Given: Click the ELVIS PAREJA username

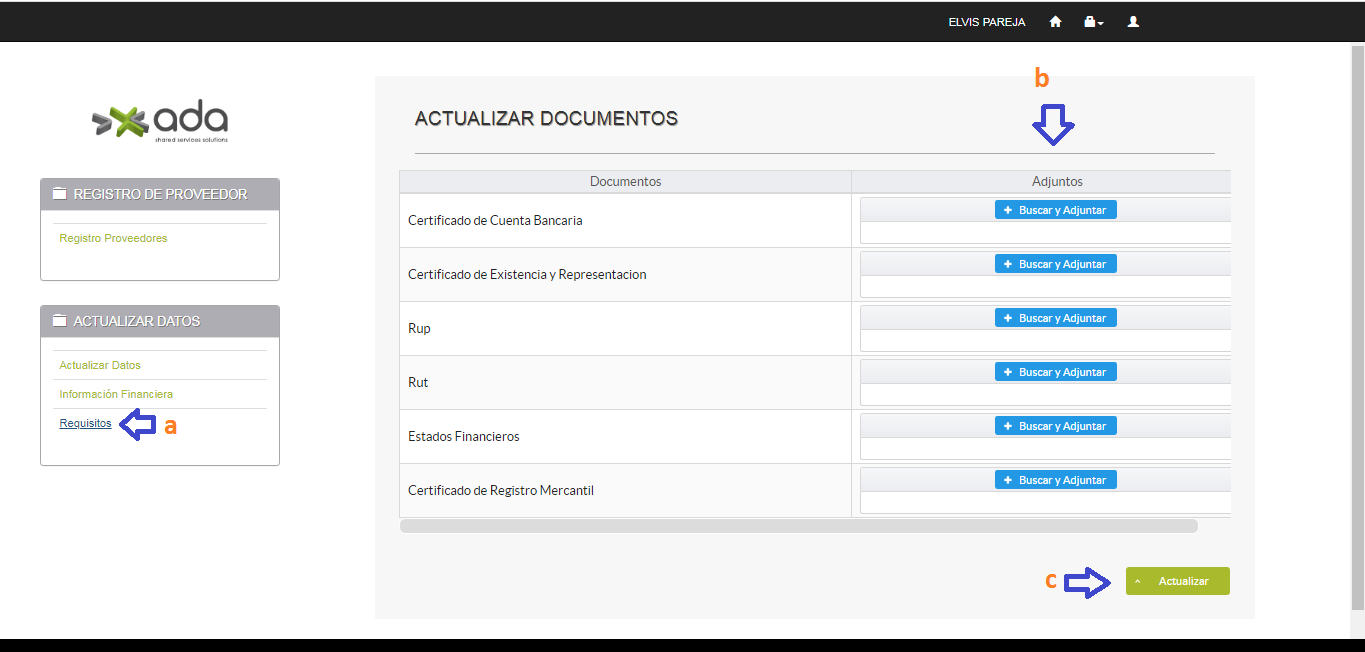Looking at the screenshot, I should 986,22.
